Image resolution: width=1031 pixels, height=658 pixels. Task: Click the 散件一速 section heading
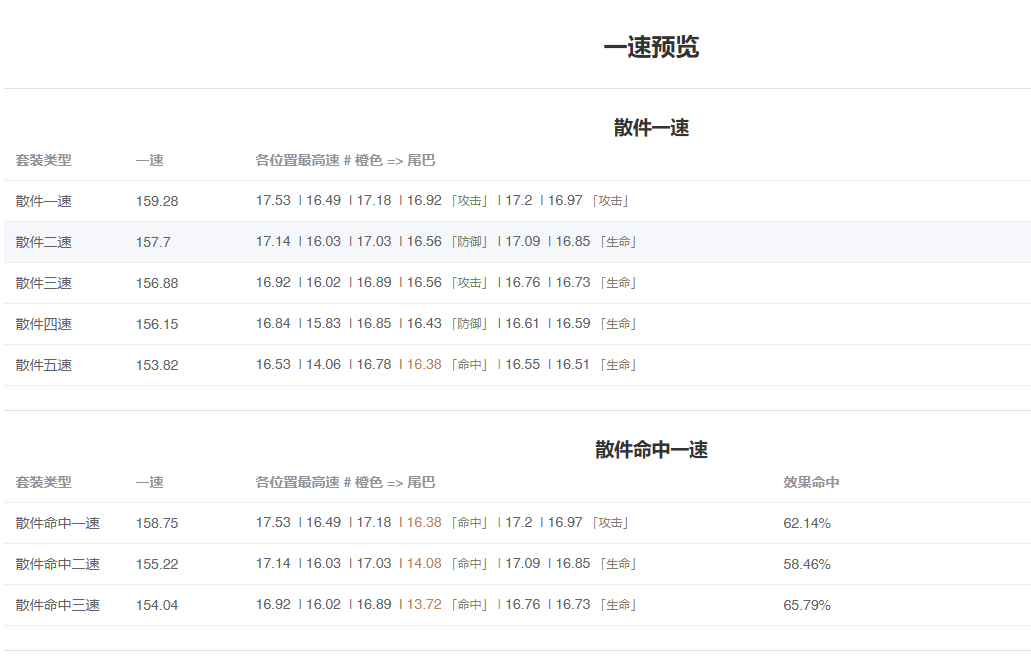652,128
